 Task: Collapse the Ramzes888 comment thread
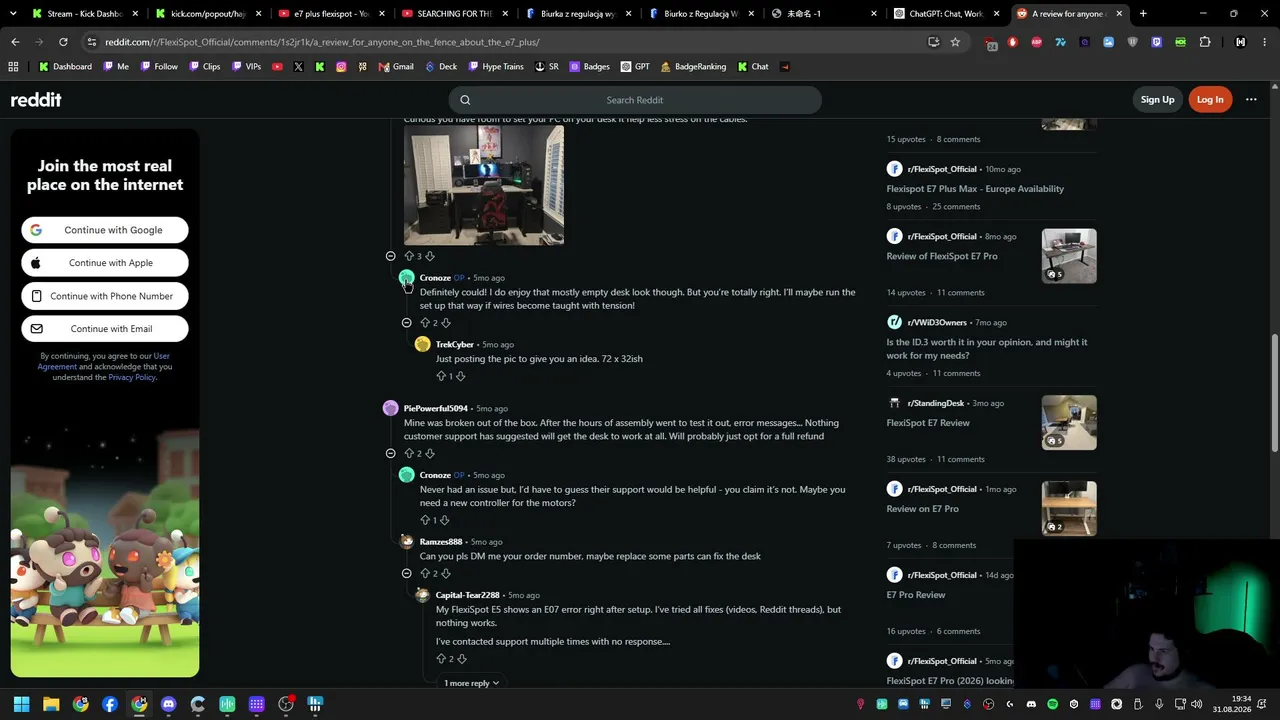[406, 573]
